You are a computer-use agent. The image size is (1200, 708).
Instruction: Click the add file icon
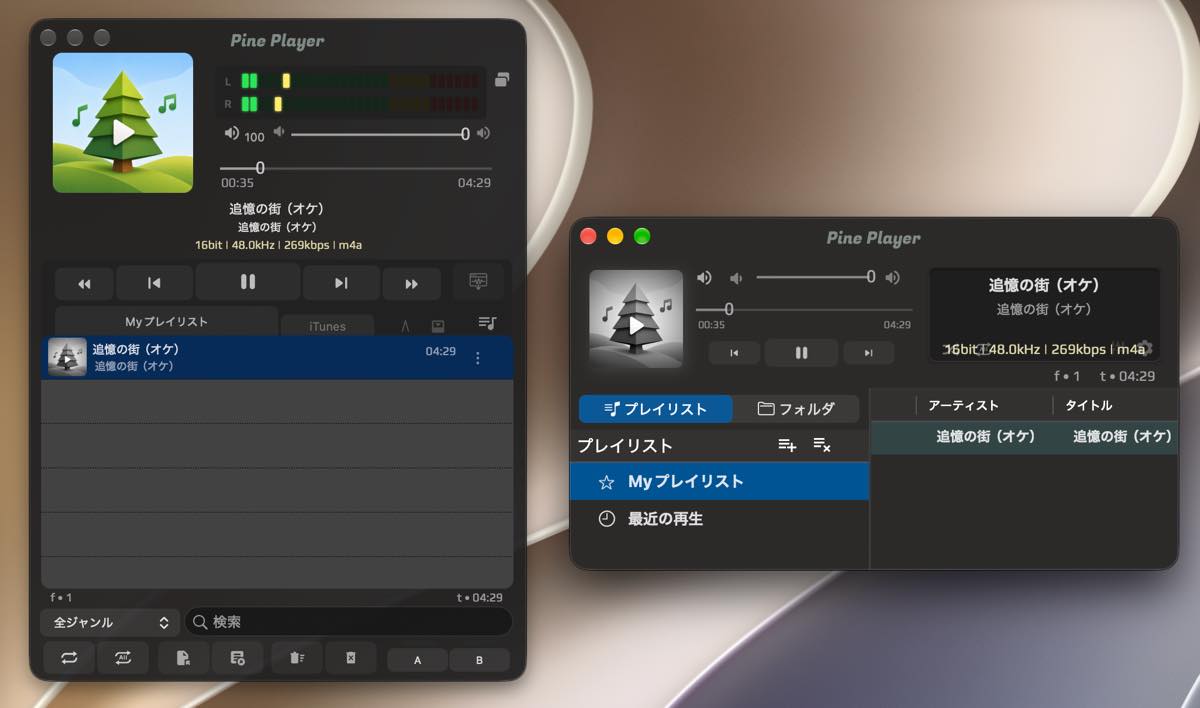tap(183, 658)
